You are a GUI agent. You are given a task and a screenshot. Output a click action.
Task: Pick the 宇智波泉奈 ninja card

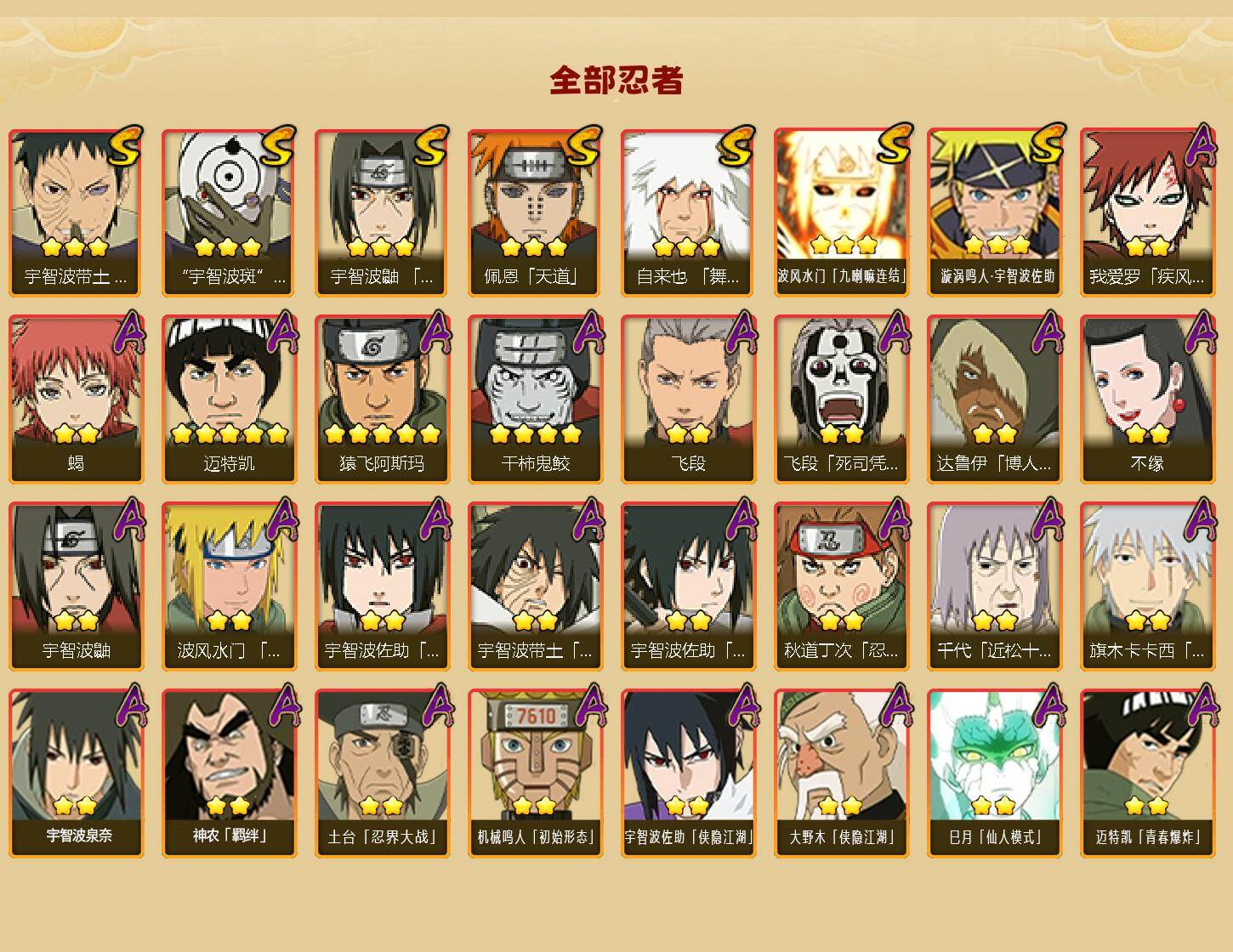76,773
